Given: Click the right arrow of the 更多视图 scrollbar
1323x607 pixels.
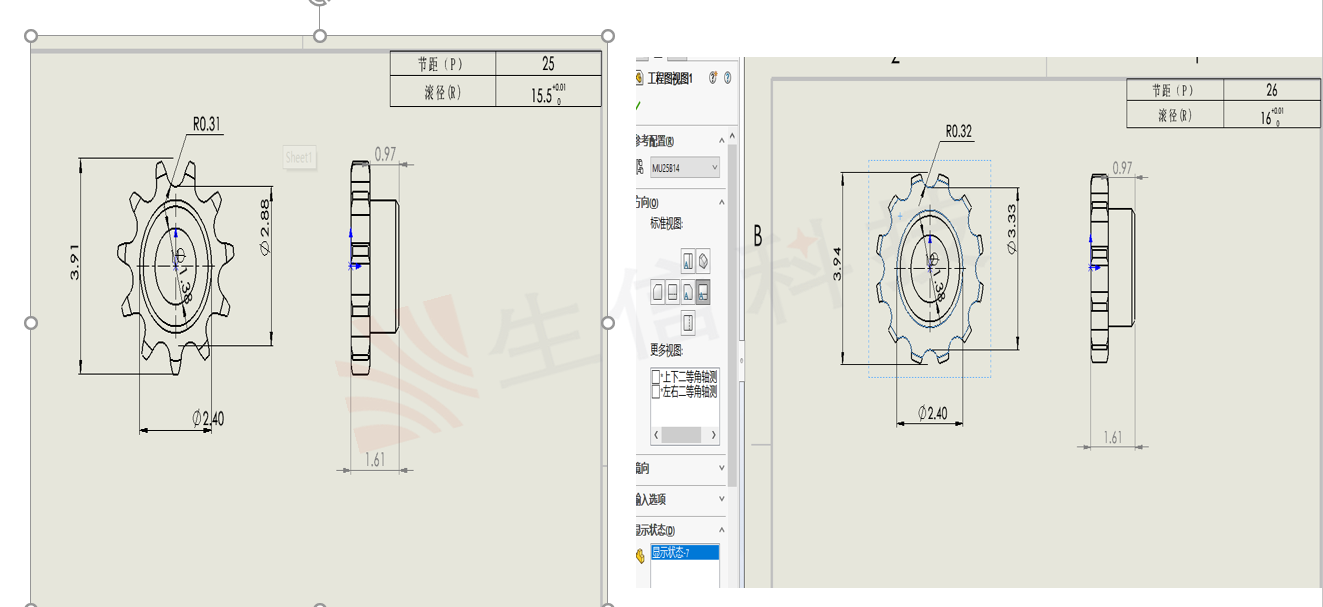Looking at the screenshot, I should pos(713,435).
